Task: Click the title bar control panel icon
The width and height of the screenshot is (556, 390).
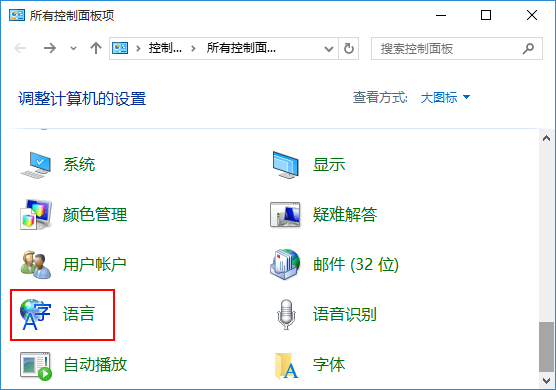Action: (x=17, y=16)
